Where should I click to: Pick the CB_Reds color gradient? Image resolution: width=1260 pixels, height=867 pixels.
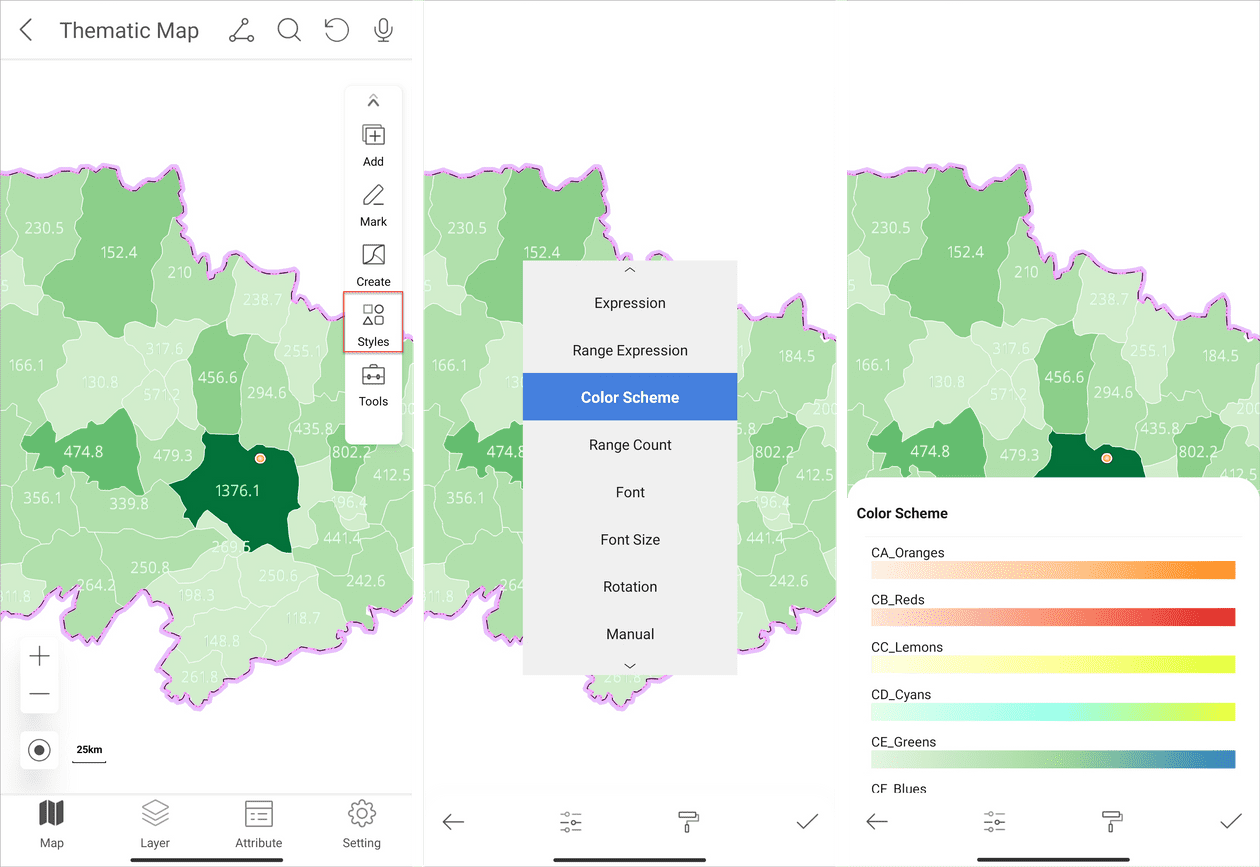[1053, 617]
